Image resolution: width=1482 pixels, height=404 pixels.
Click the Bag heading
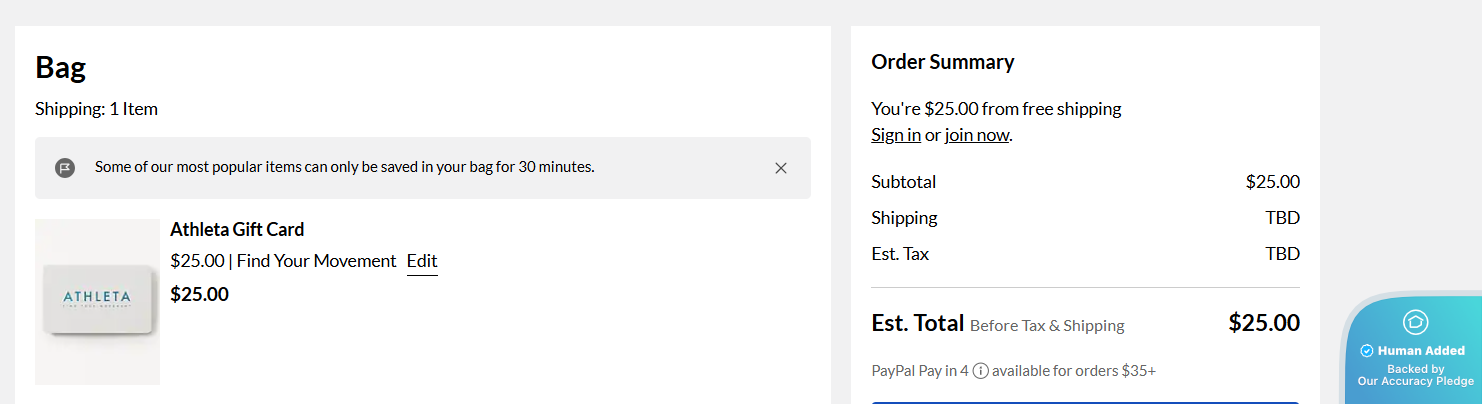(x=61, y=68)
